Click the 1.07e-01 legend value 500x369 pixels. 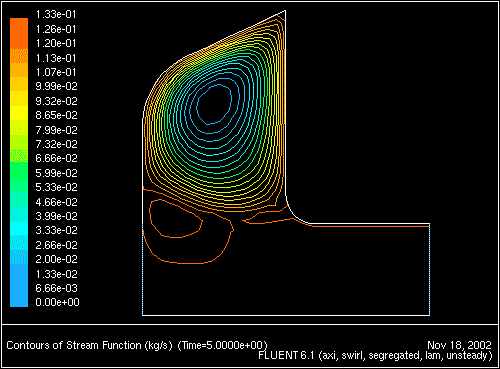56,72
